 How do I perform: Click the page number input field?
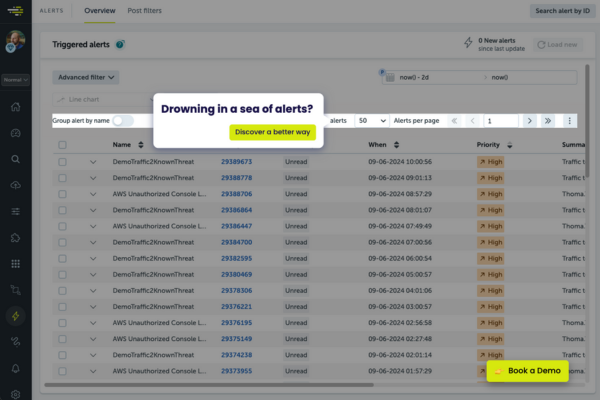click(500, 120)
